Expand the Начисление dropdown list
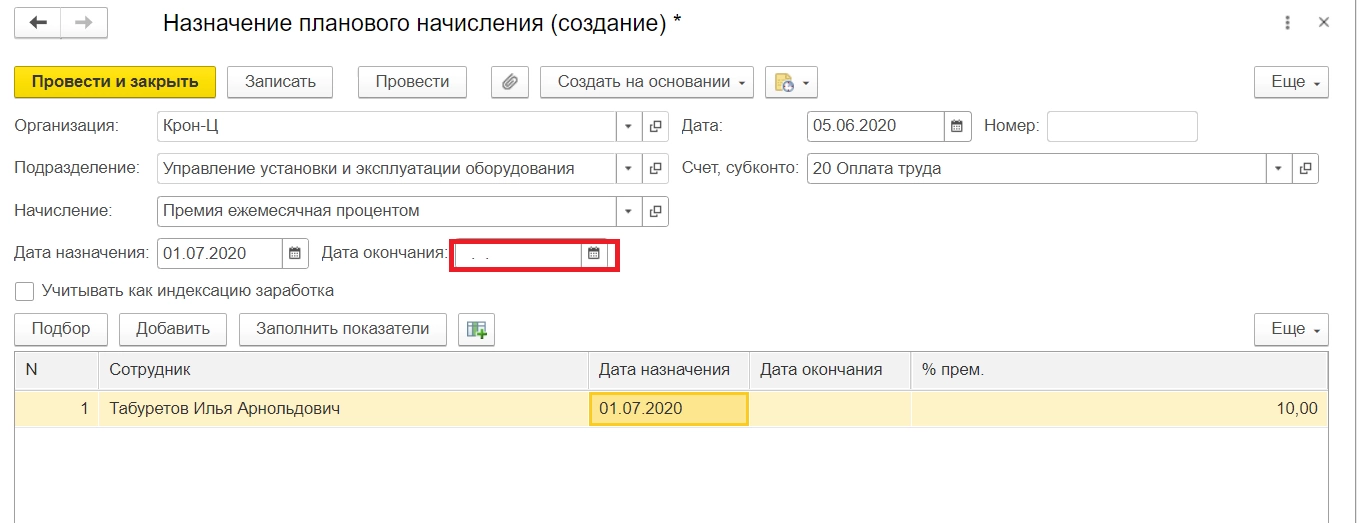Viewport: 1361px width, 523px height. coord(628,211)
